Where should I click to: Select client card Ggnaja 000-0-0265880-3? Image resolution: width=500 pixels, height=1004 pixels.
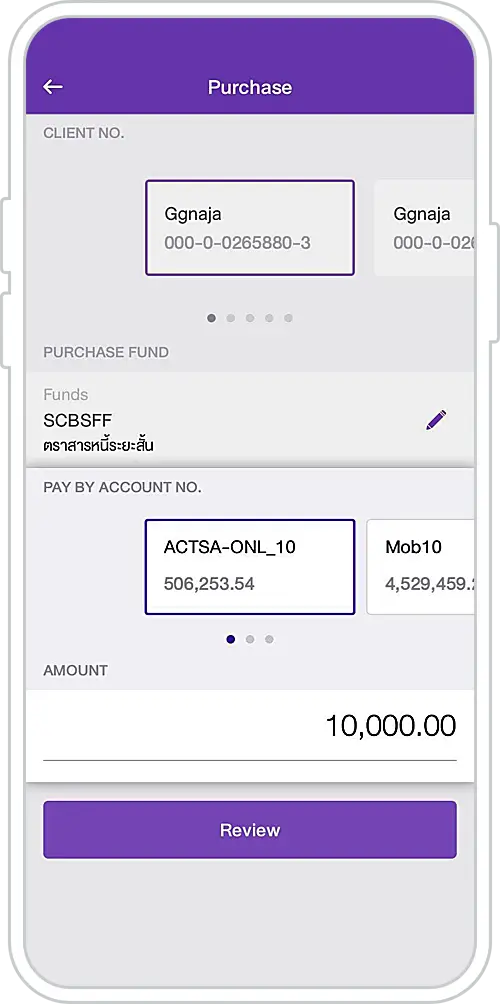point(250,227)
